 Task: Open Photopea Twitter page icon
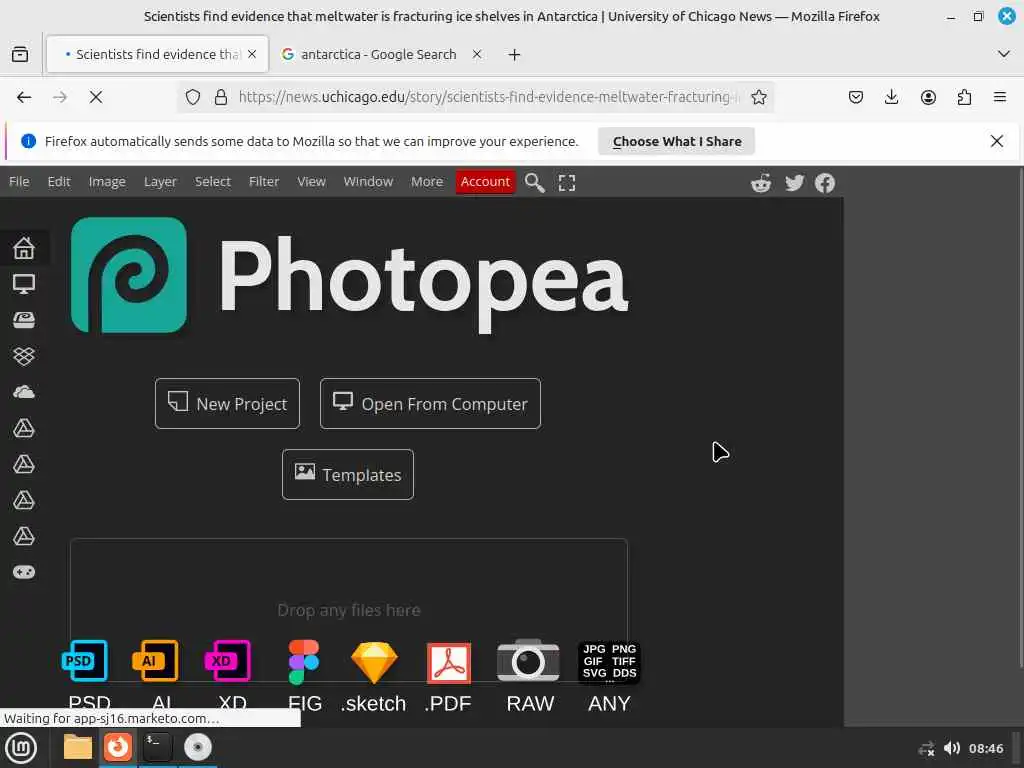794,183
